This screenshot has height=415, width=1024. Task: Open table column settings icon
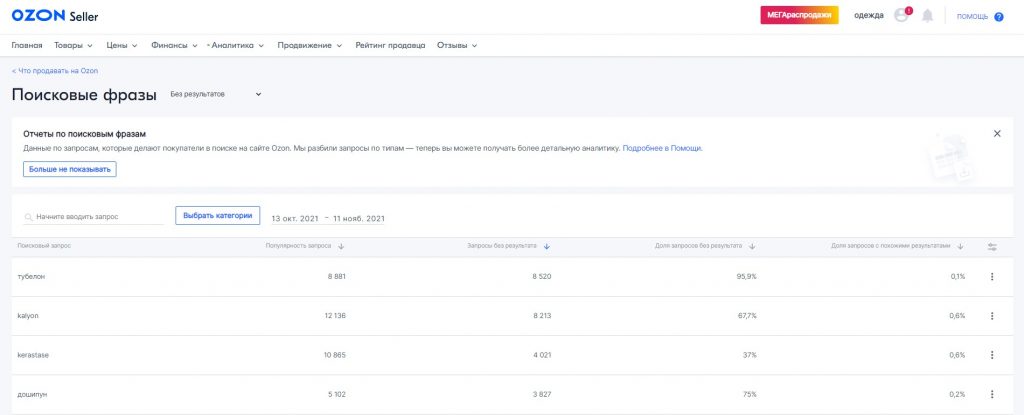992,246
